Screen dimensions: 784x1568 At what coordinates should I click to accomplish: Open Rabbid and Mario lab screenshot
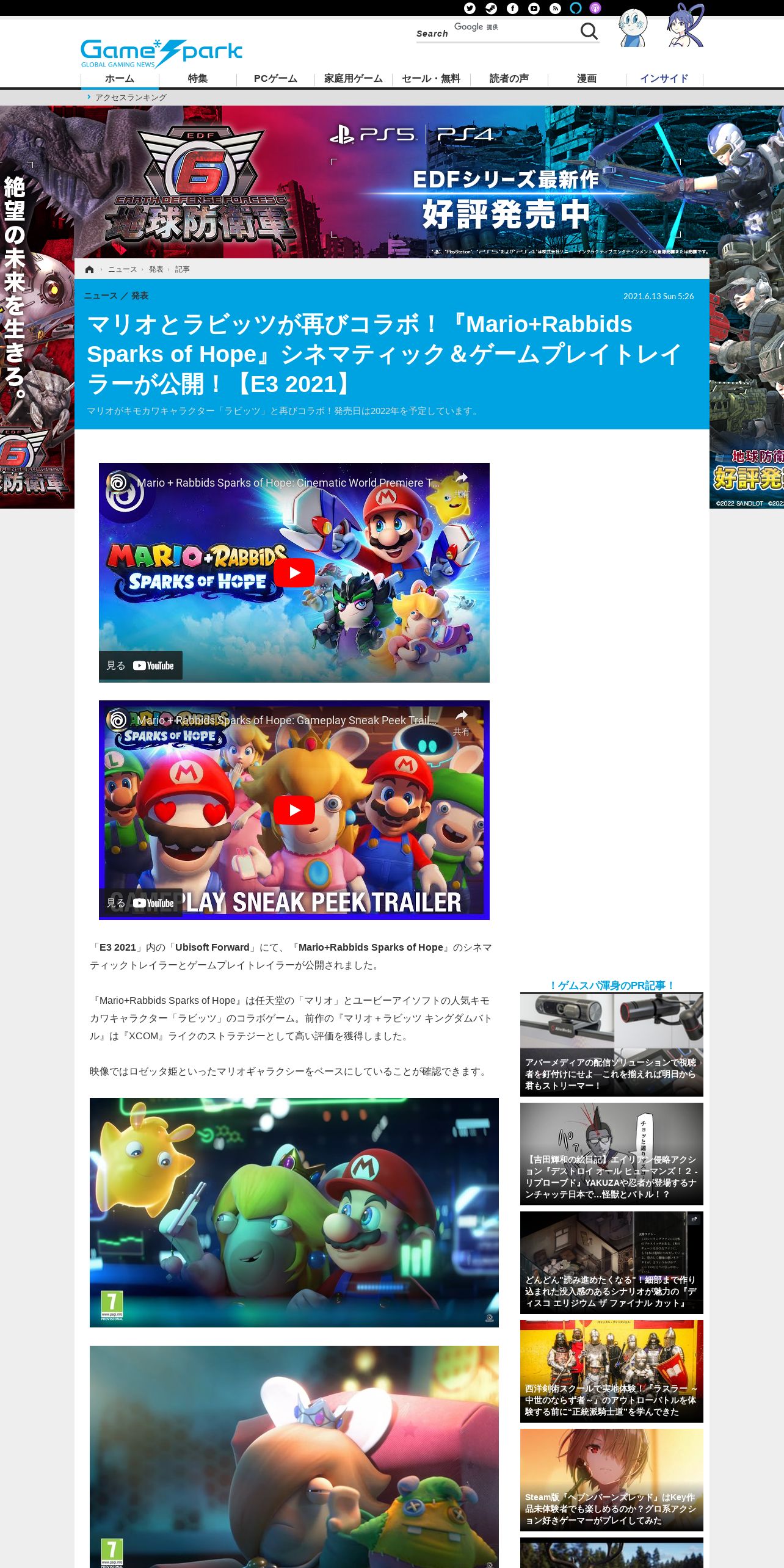click(294, 1212)
